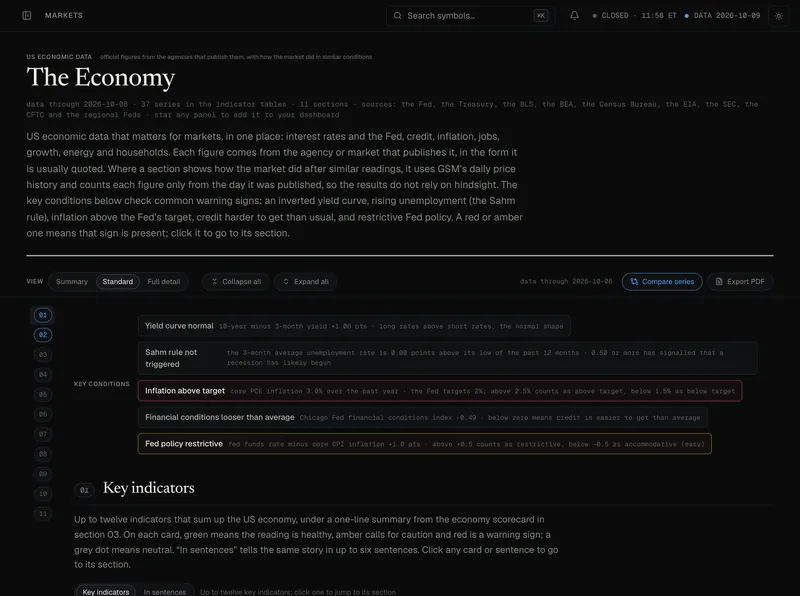The image size is (800, 596).
Task: Open Financial conditions looser than average
Action: [422, 417]
